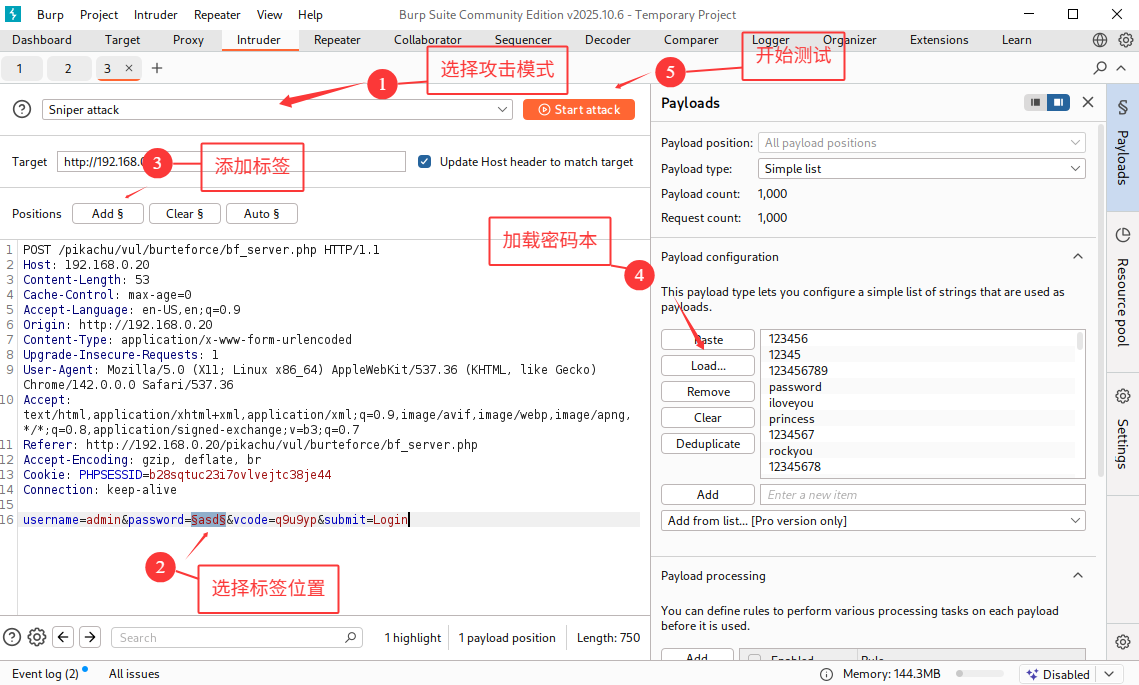Open editor search settings gear
This screenshot has height=685, width=1139.
tap(37, 637)
